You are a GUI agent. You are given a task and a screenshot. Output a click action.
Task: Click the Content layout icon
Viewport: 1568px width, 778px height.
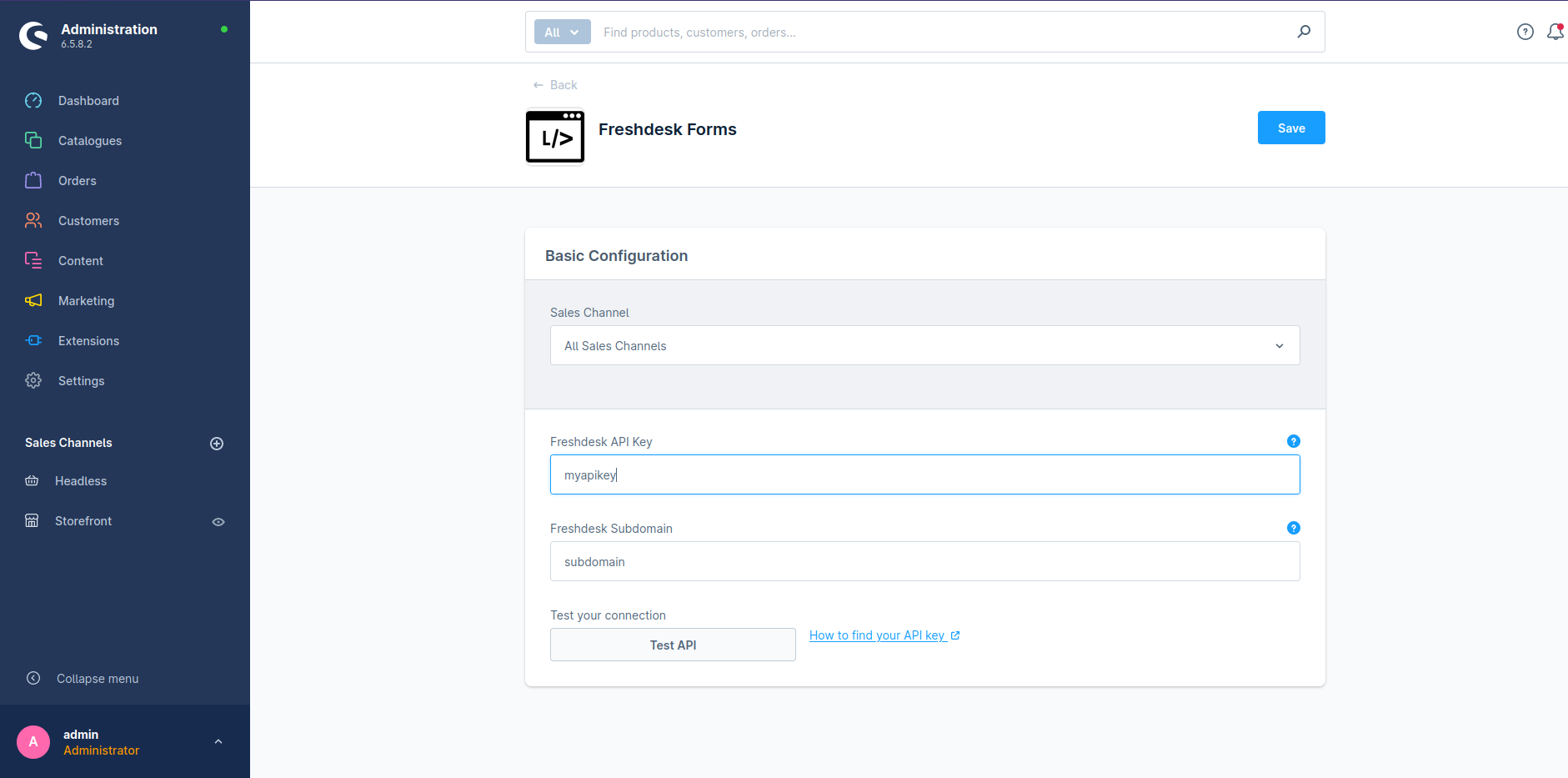coord(33,261)
